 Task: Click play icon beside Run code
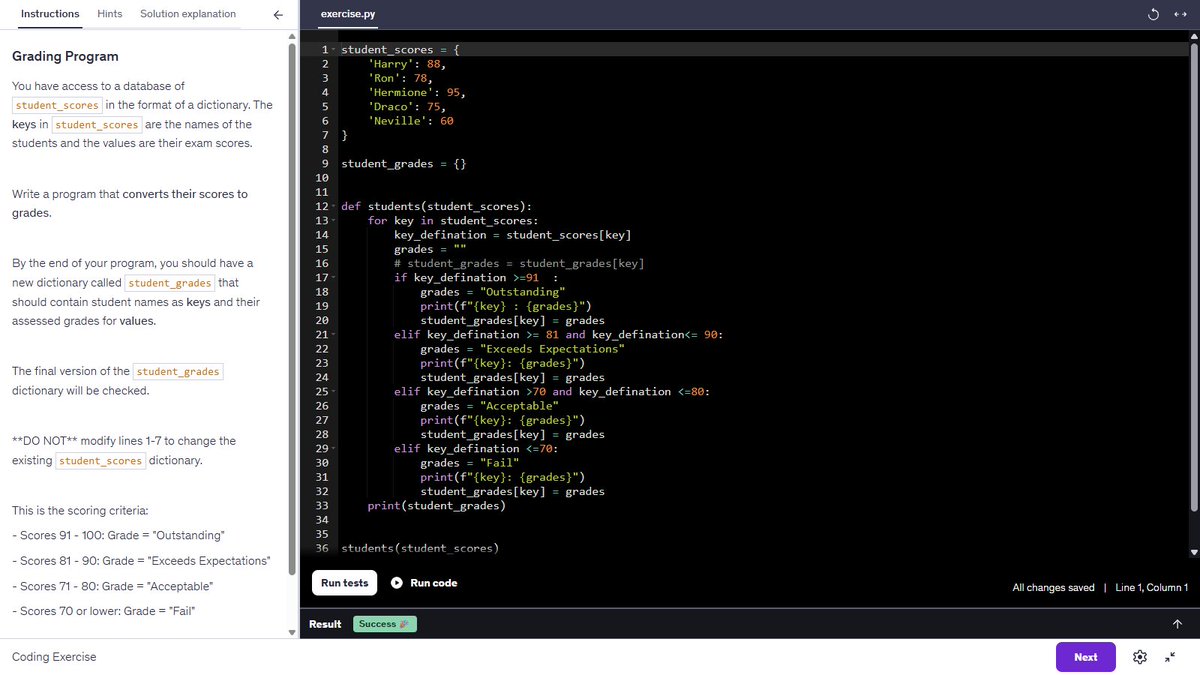397,583
